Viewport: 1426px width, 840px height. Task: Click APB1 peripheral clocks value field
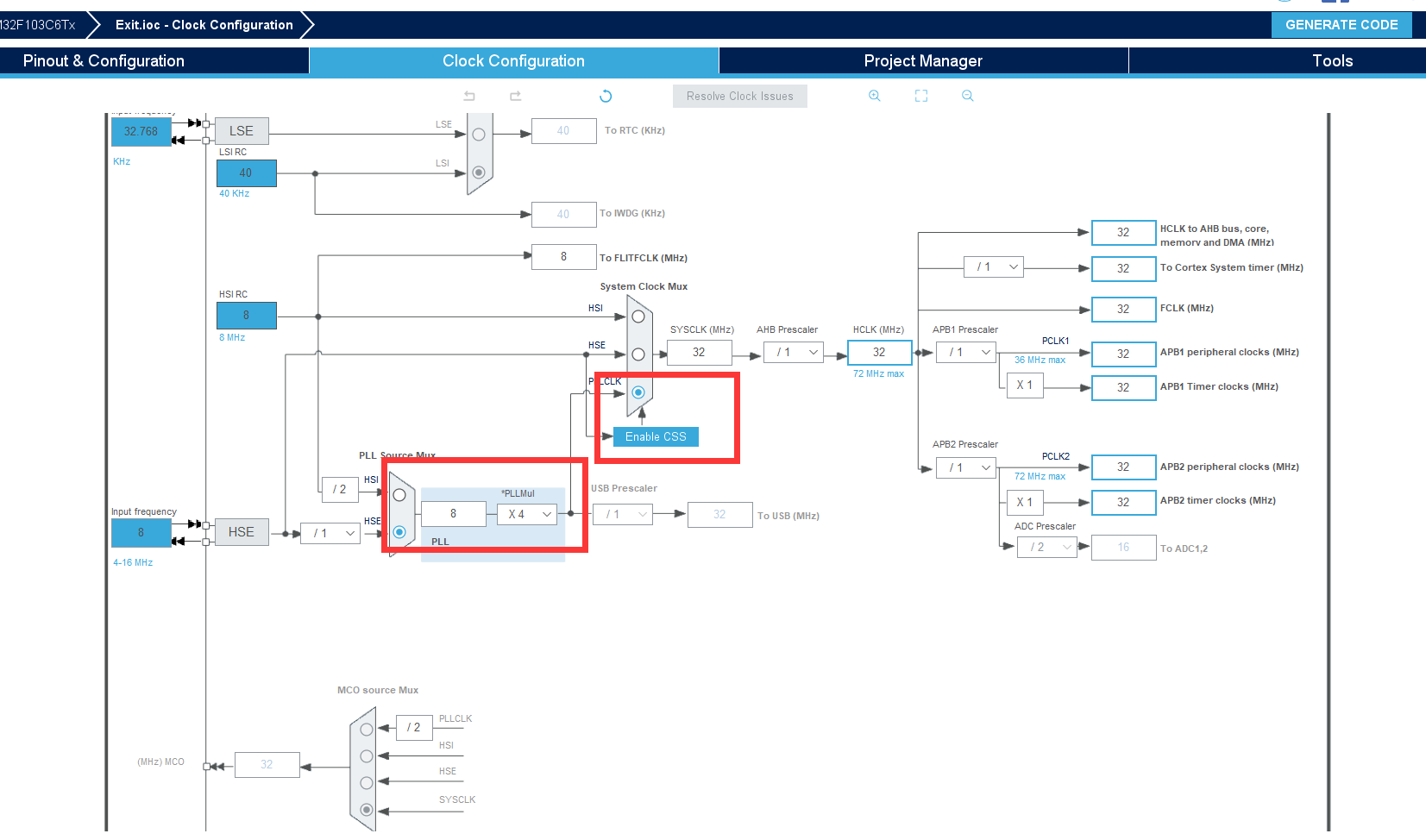click(1123, 354)
